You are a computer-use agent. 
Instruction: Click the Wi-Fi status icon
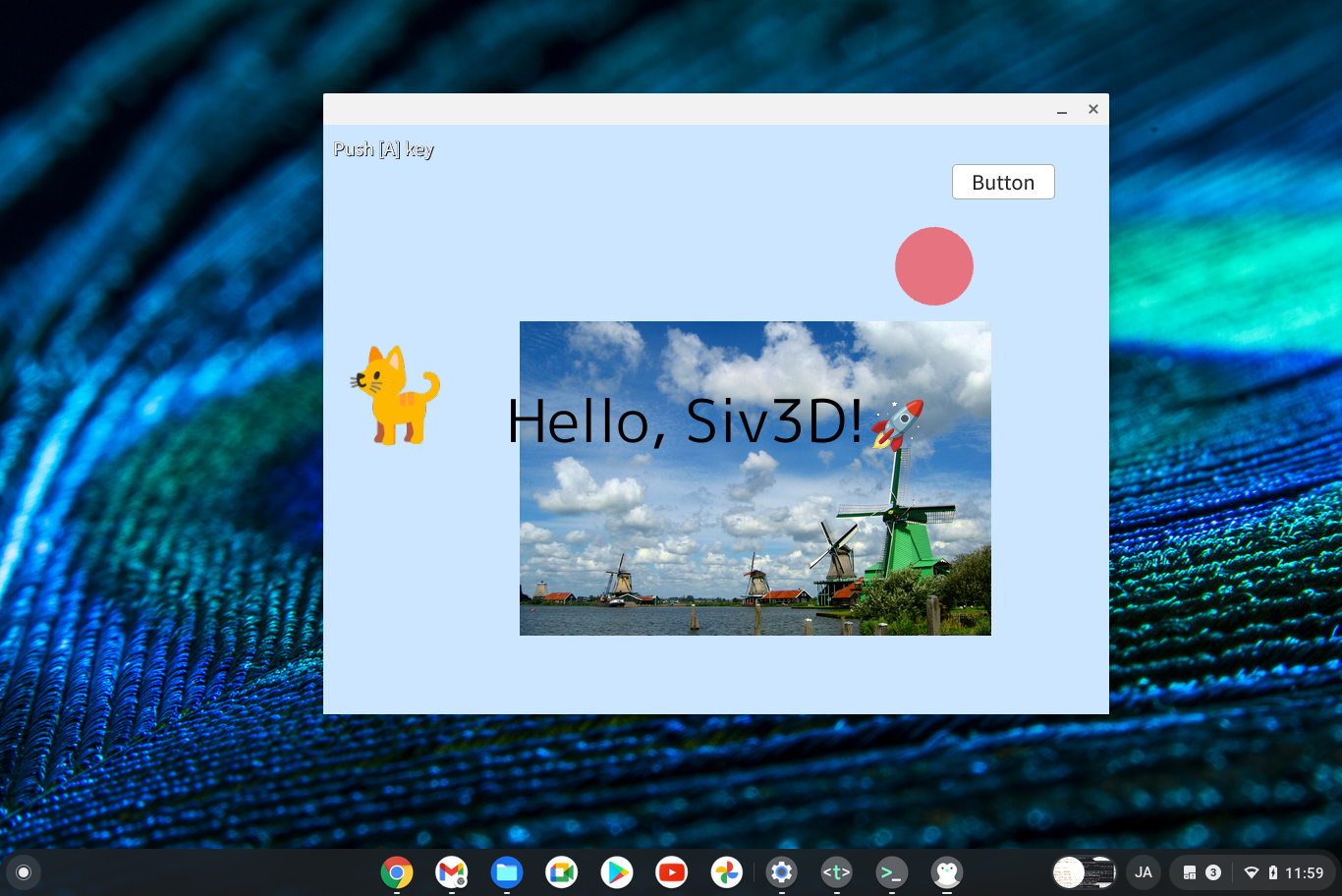1252,872
